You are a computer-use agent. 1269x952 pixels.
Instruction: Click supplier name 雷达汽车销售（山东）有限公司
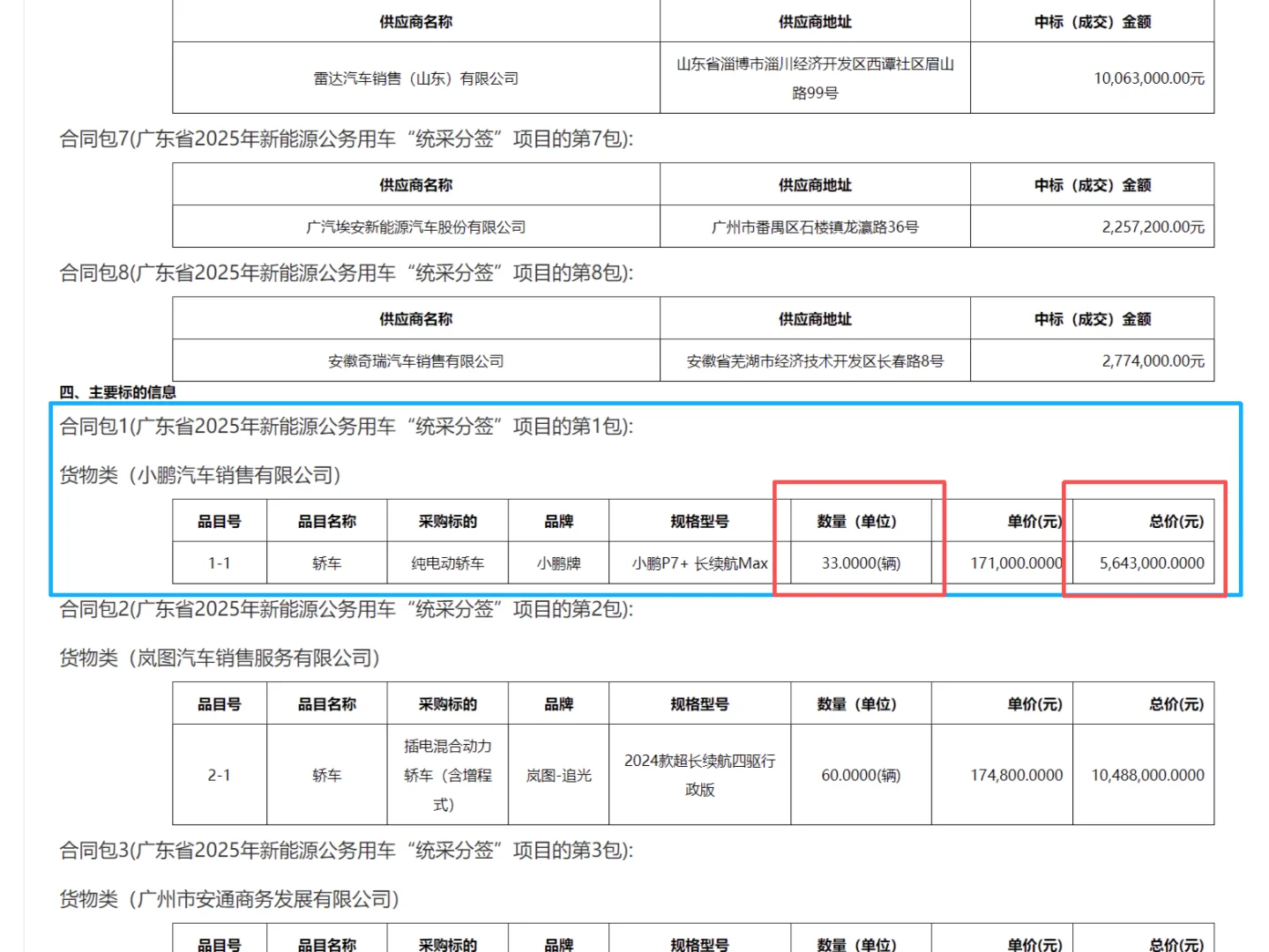pos(416,78)
